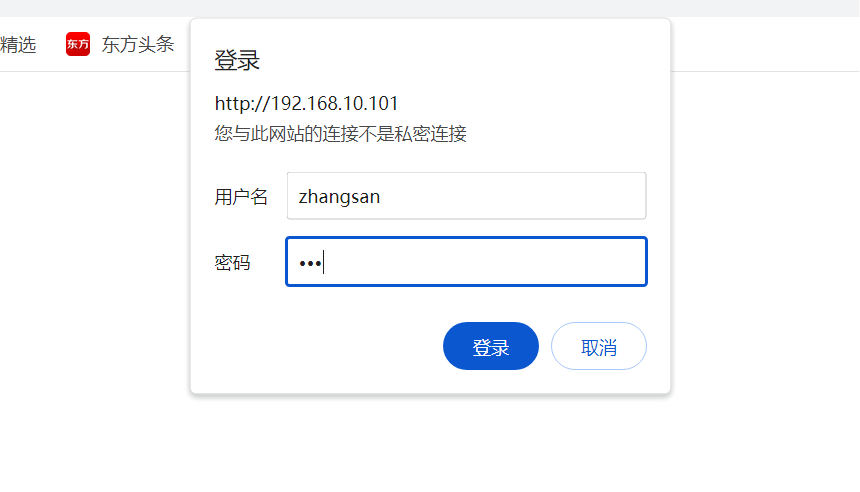
Task: Click blank page area below the dialog
Action: coord(430,444)
